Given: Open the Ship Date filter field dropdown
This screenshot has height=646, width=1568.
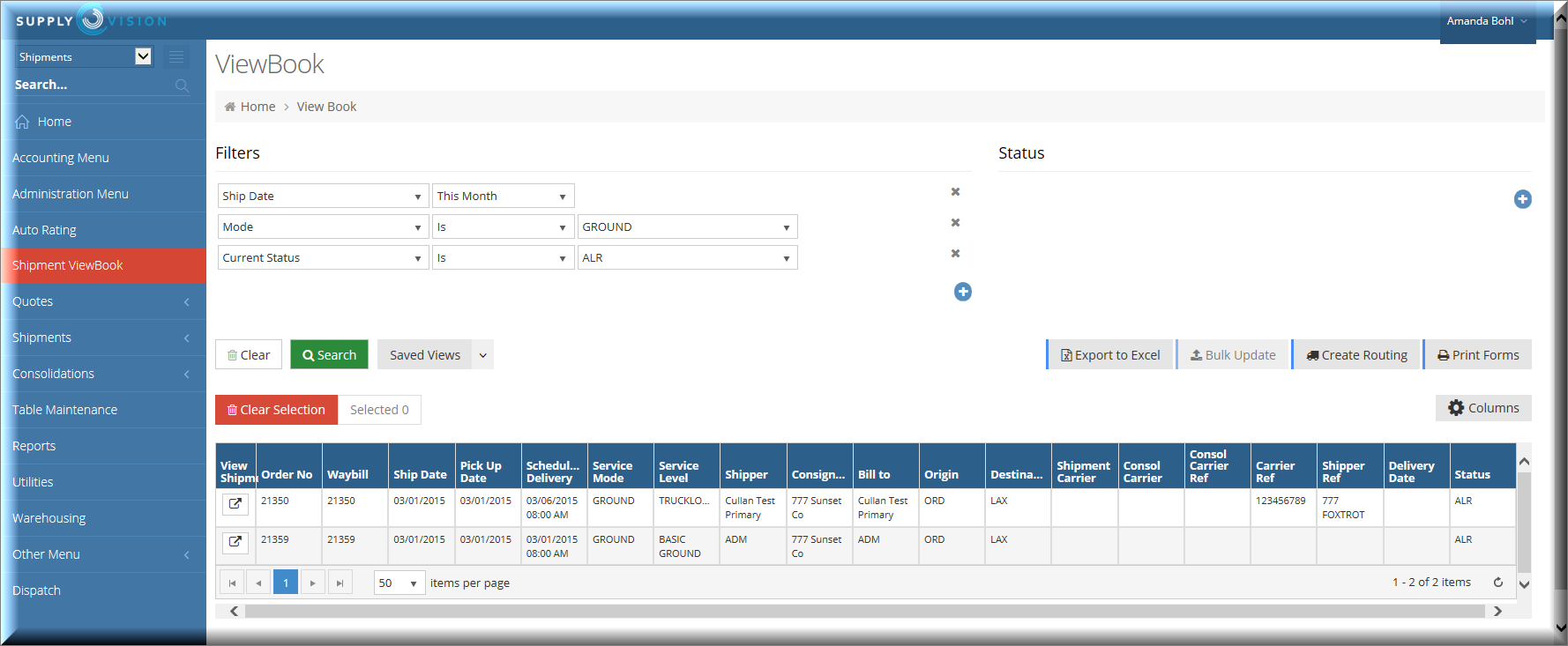Looking at the screenshot, I should tap(323, 196).
